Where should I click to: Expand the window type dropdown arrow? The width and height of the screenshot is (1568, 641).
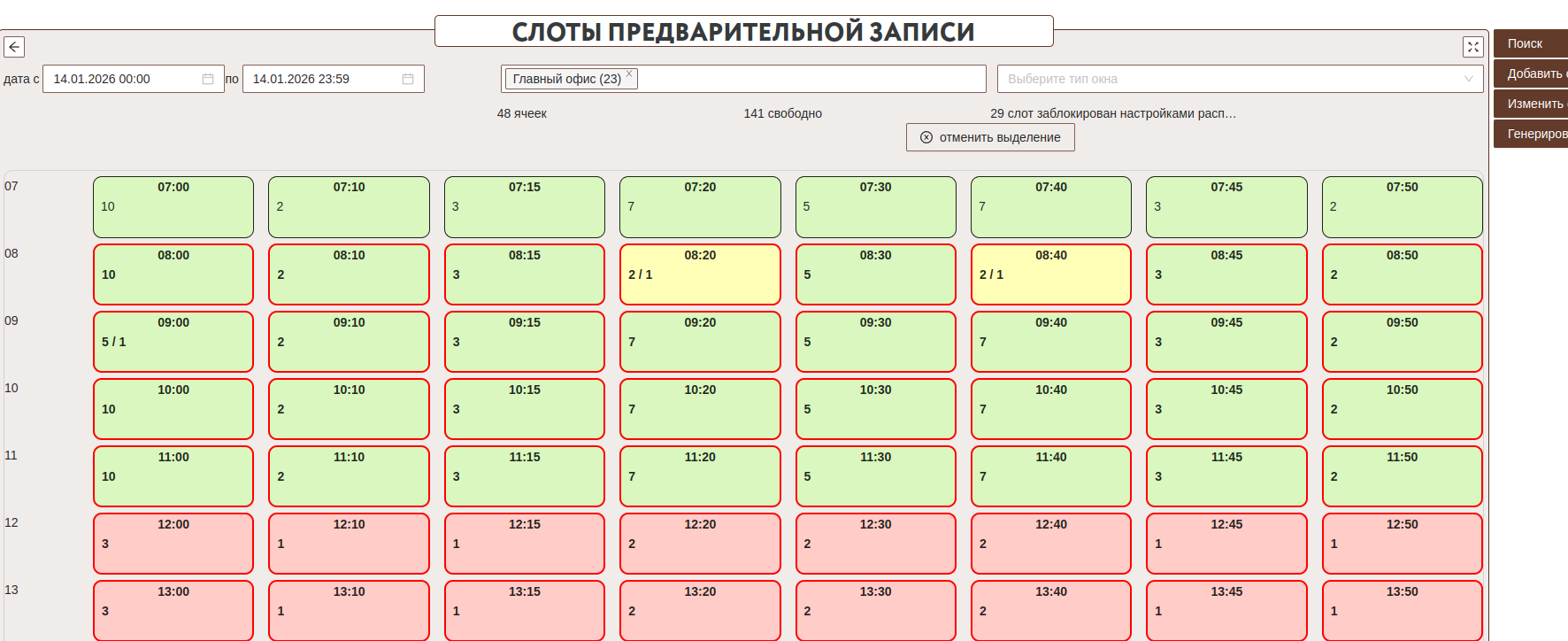(1468, 79)
